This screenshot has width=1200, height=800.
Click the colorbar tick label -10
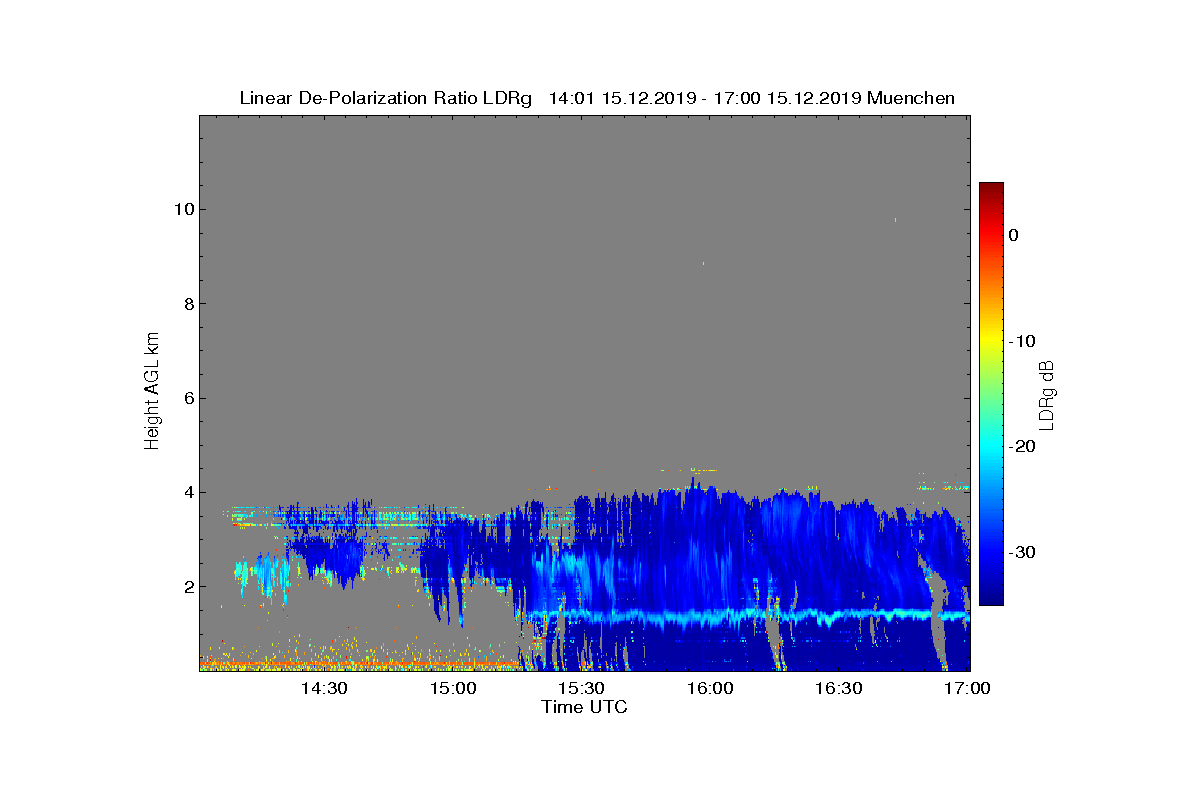[x=1022, y=341]
